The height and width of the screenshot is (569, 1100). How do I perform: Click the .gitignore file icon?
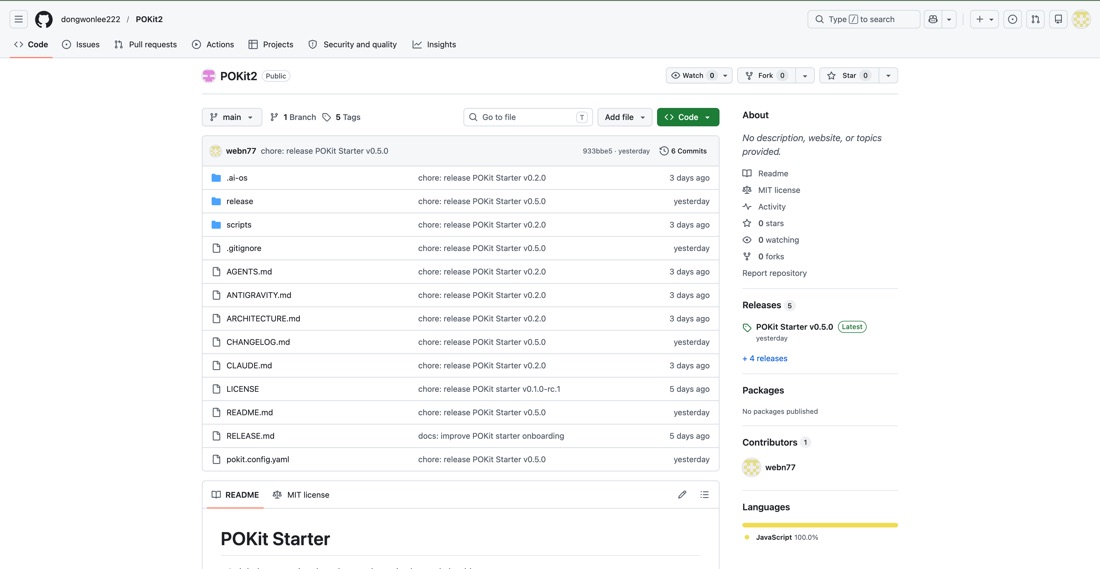(216, 248)
